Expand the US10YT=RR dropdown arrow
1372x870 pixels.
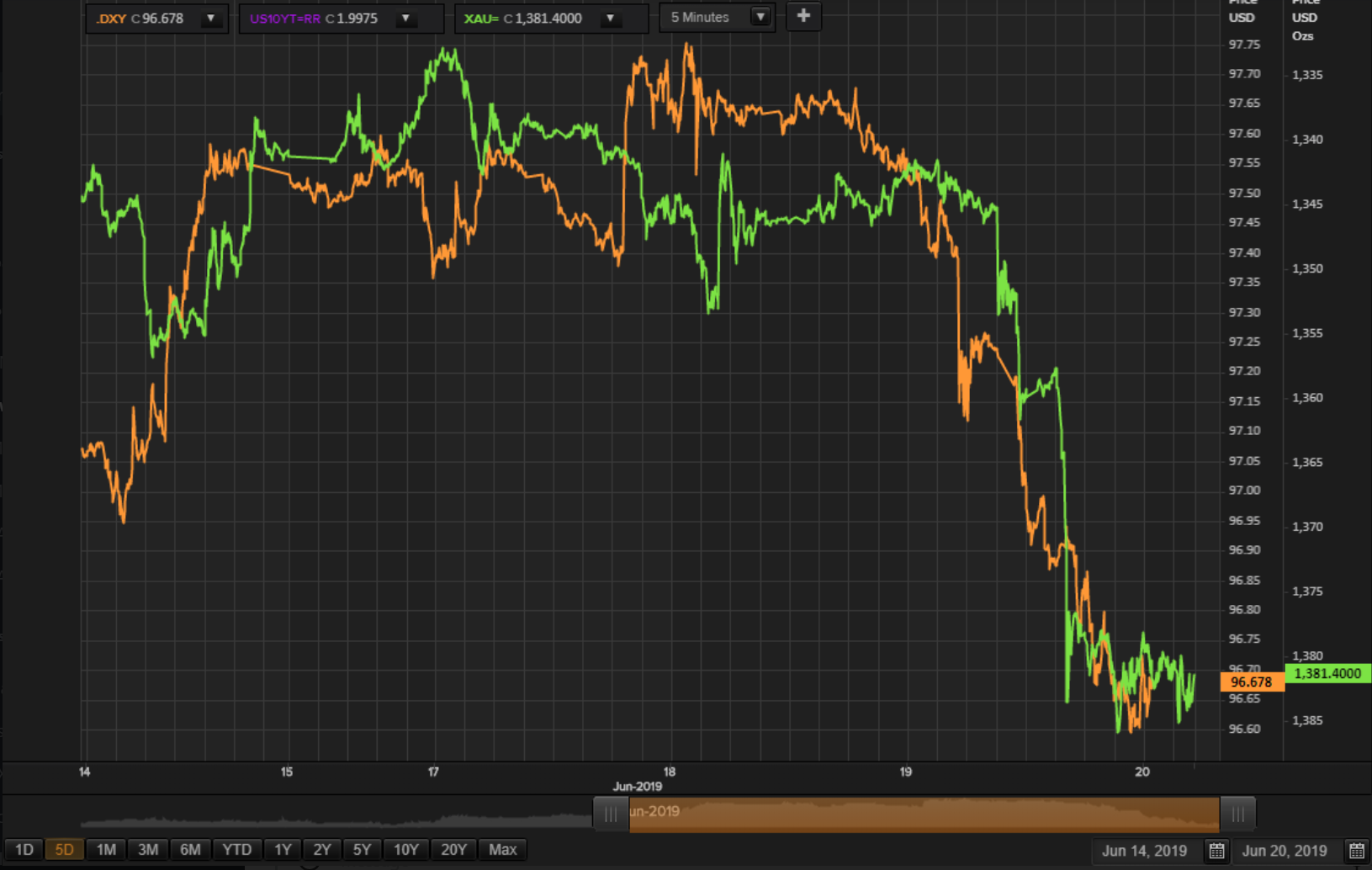405,18
